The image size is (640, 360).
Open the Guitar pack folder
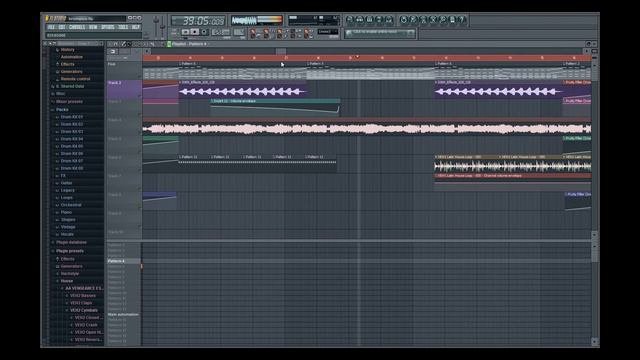tap(66, 183)
